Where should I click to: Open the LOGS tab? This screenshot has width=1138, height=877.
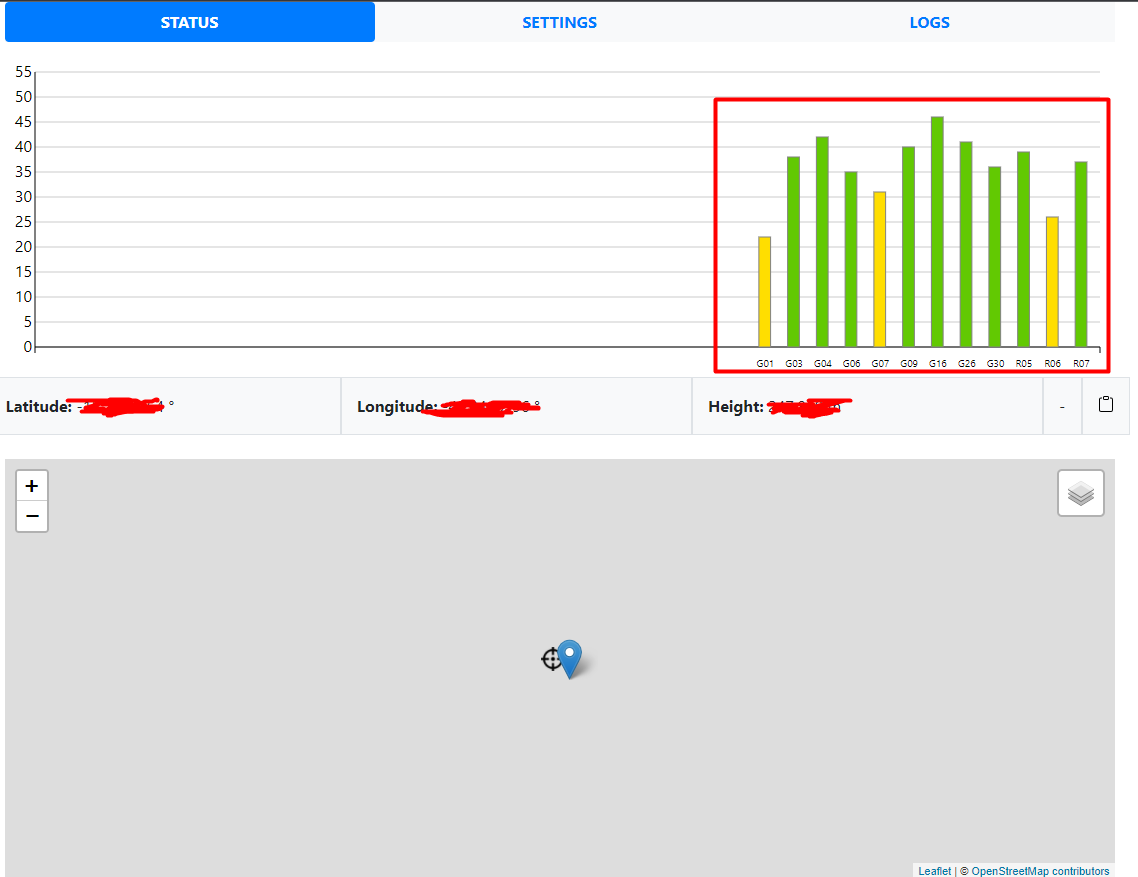(930, 23)
